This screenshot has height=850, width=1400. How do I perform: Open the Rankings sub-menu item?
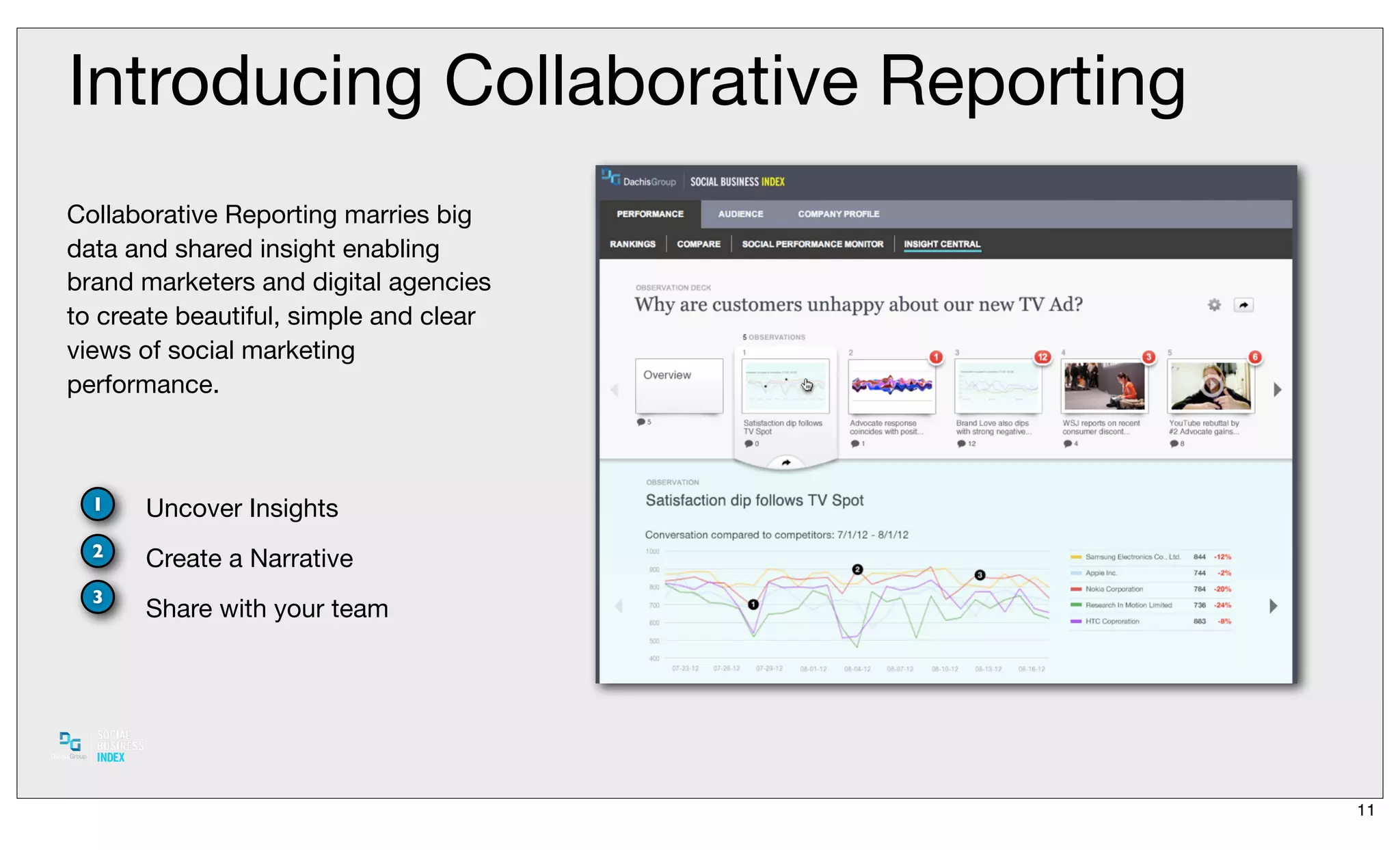(632, 244)
